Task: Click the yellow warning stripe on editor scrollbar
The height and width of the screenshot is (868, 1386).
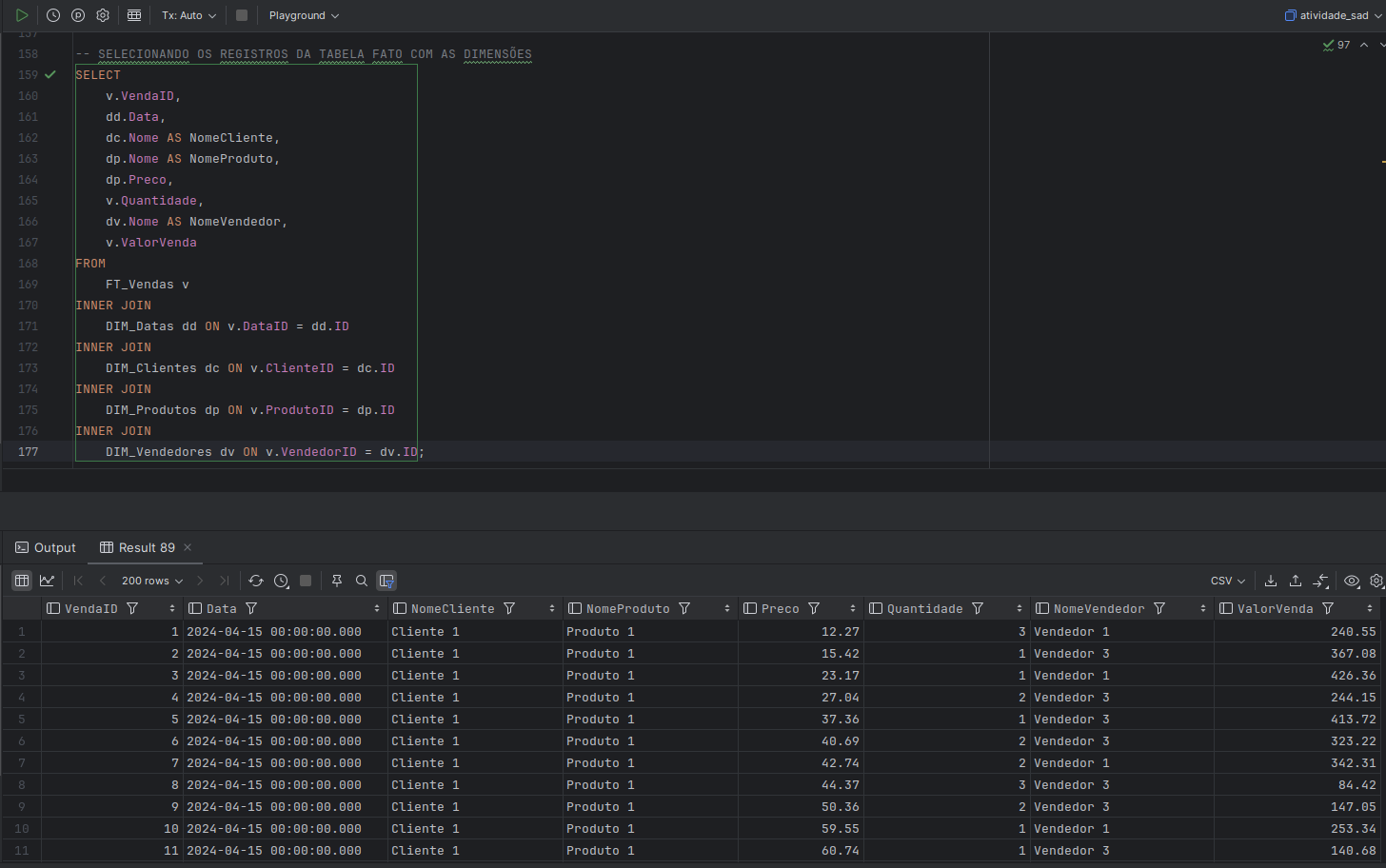Action: (1383, 162)
